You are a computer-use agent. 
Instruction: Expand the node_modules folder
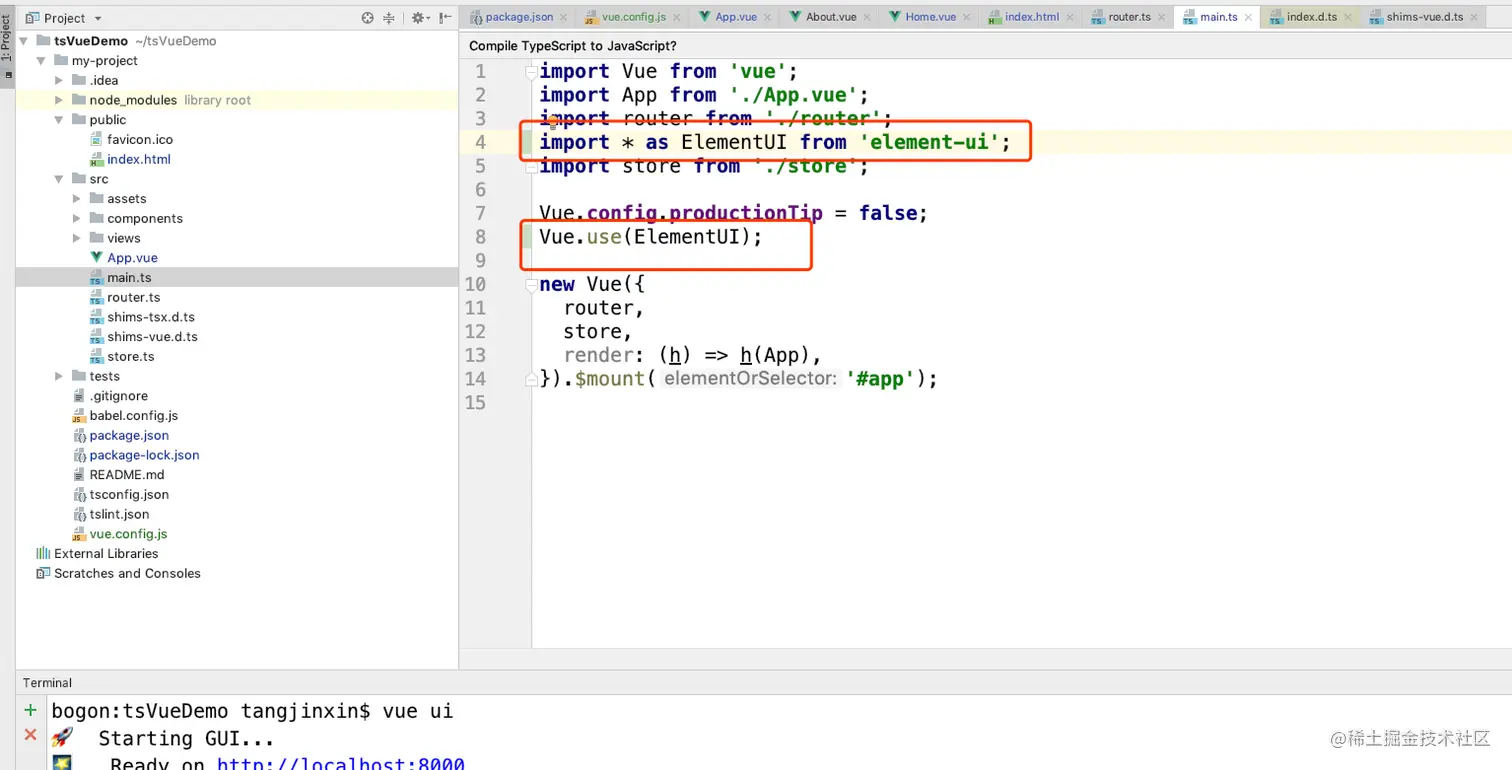(x=59, y=100)
